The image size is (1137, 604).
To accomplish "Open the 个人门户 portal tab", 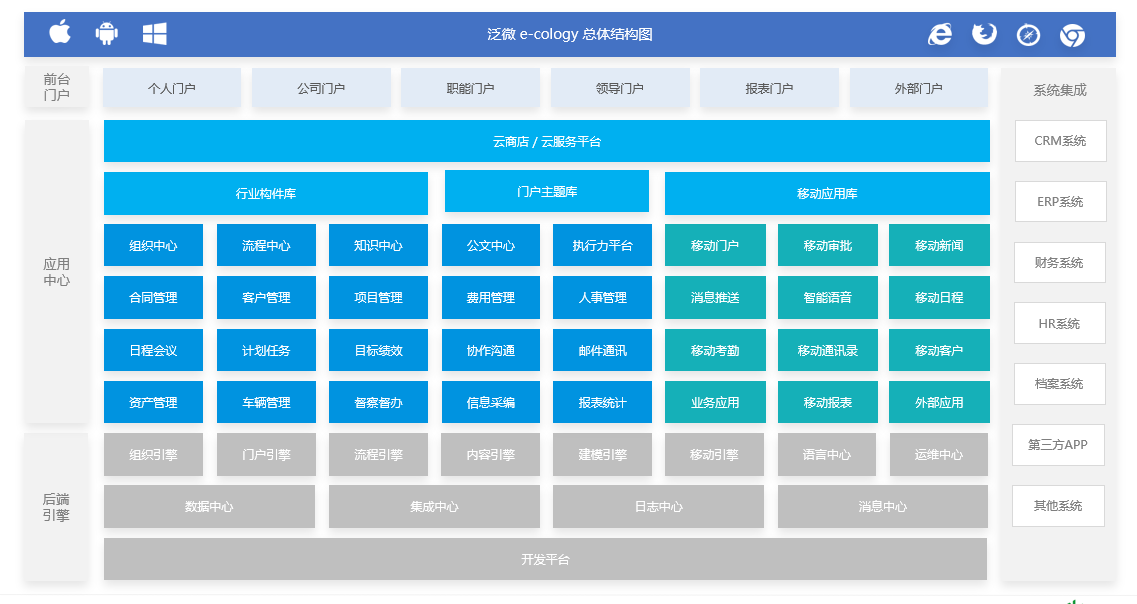I will click(x=172, y=88).
